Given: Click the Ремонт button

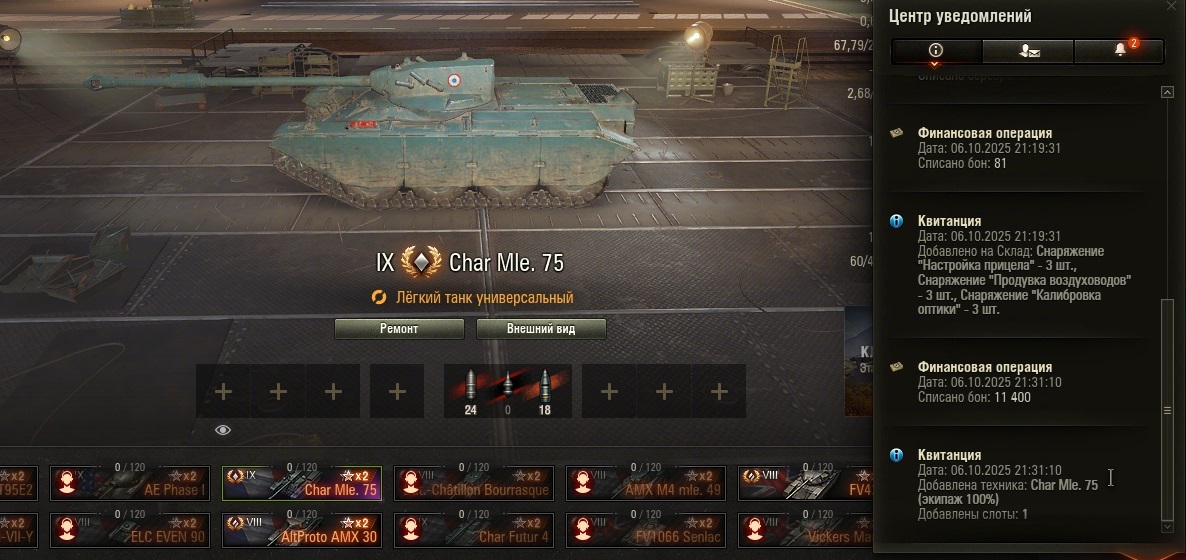Looking at the screenshot, I should tap(399, 329).
